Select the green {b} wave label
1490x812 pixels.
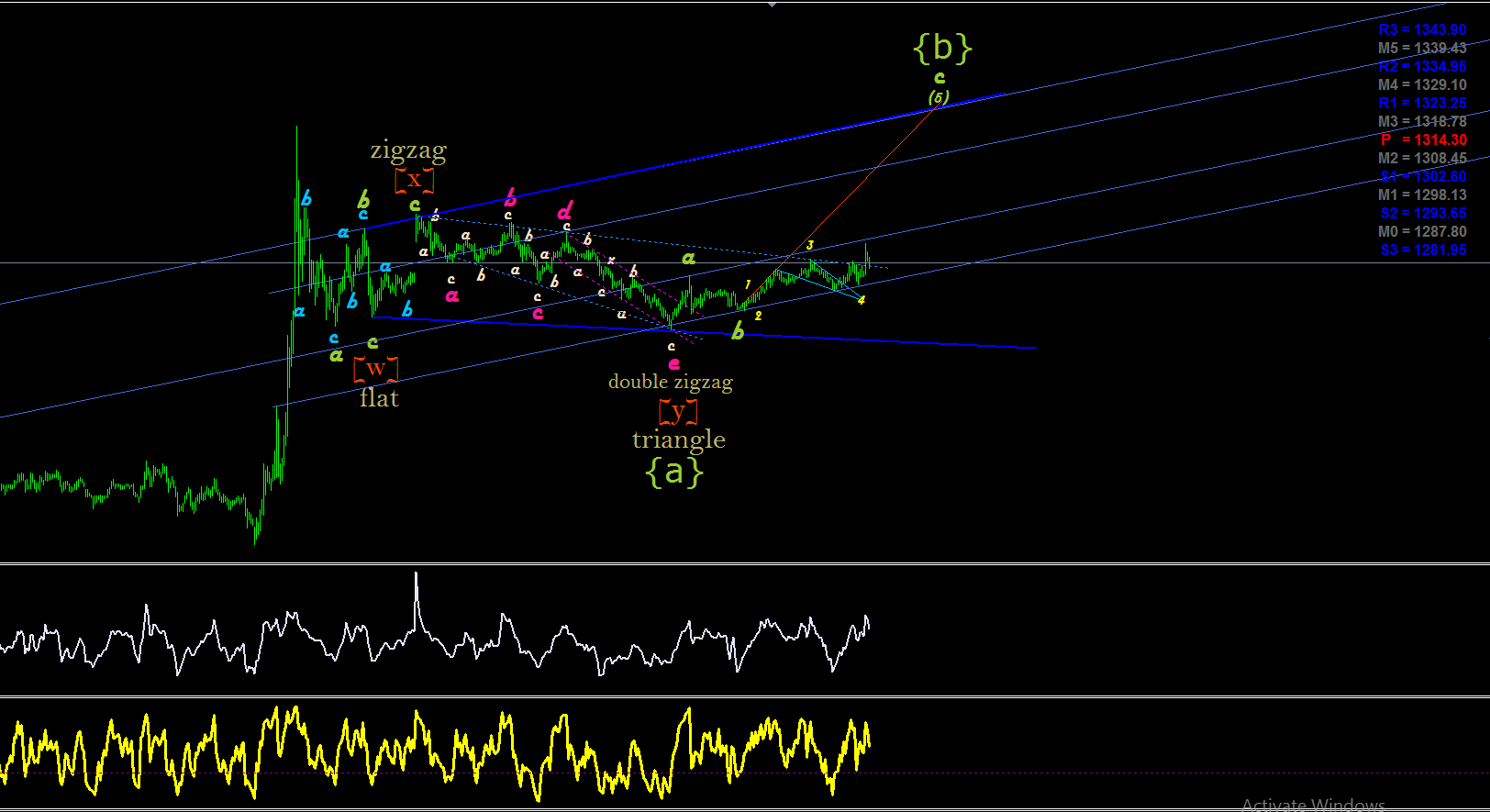[x=942, y=47]
